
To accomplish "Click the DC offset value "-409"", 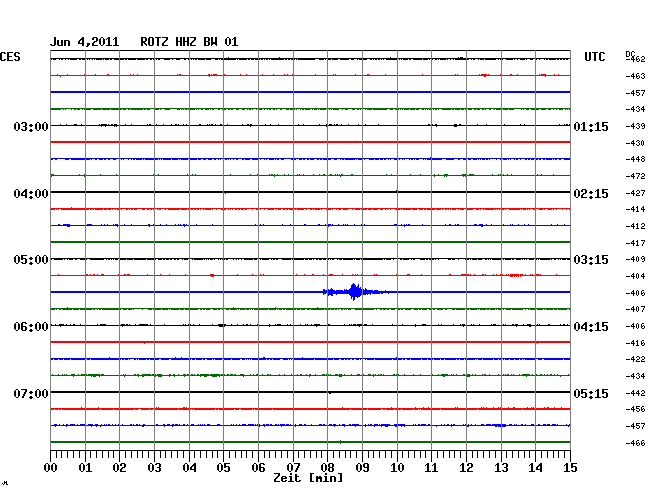I will point(635,259).
